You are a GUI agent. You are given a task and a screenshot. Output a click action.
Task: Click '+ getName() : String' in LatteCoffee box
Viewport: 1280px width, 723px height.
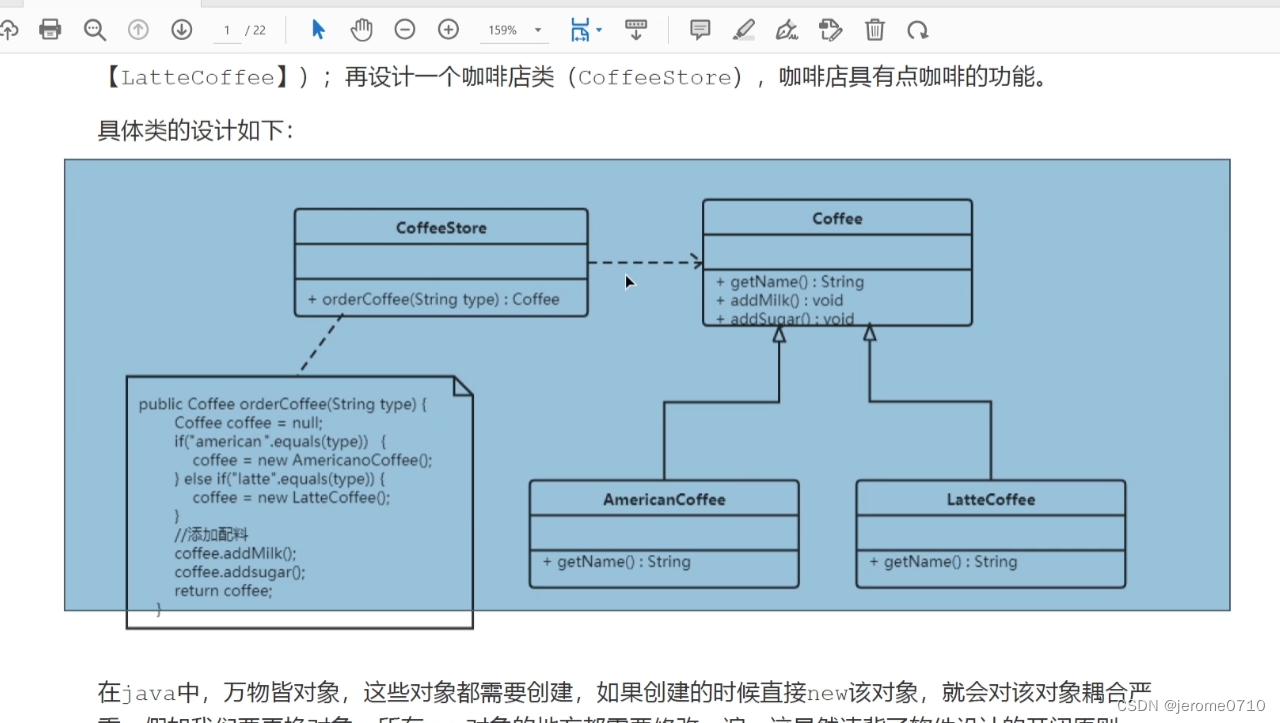[x=943, y=562]
